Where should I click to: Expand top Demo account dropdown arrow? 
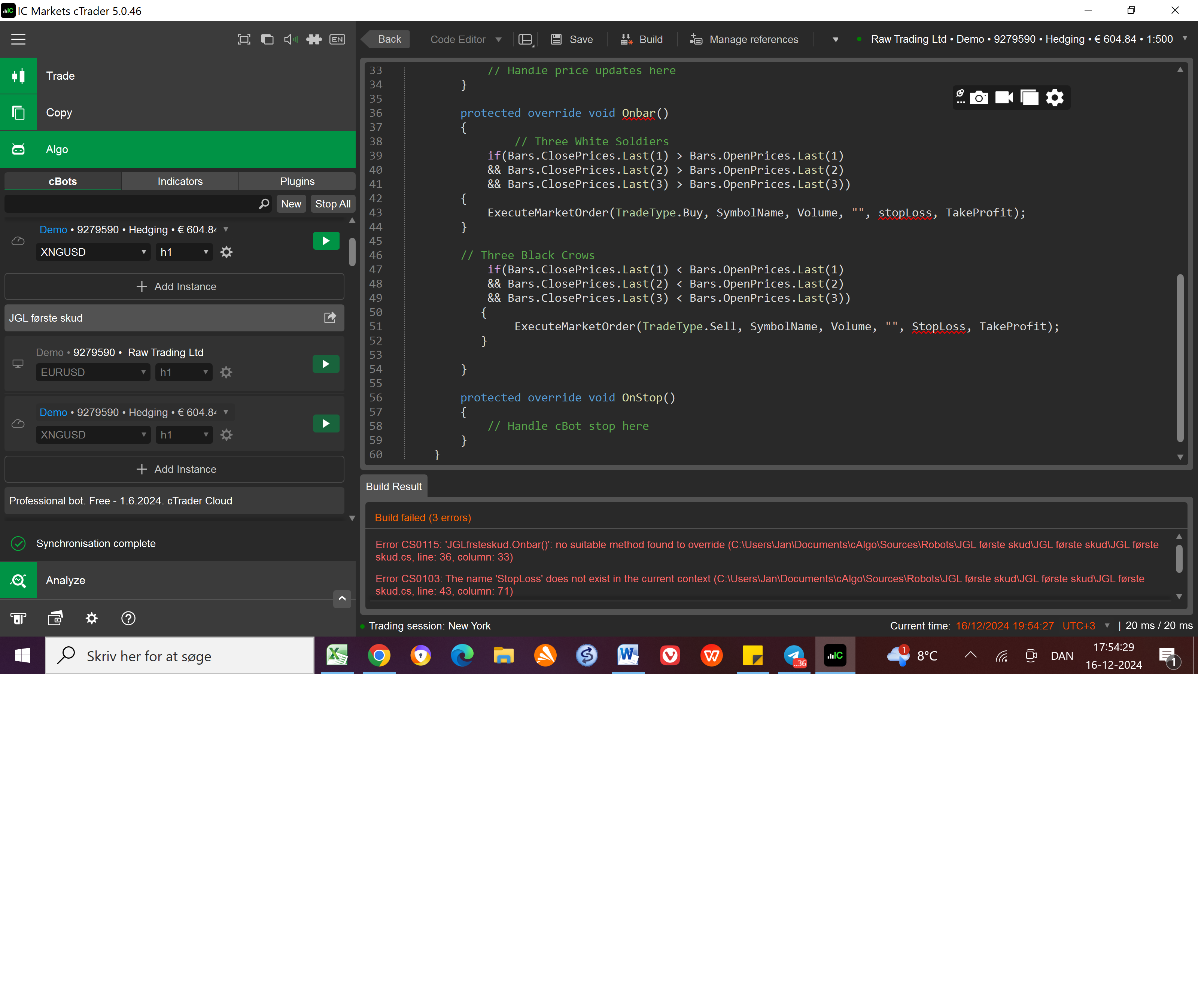point(226,229)
